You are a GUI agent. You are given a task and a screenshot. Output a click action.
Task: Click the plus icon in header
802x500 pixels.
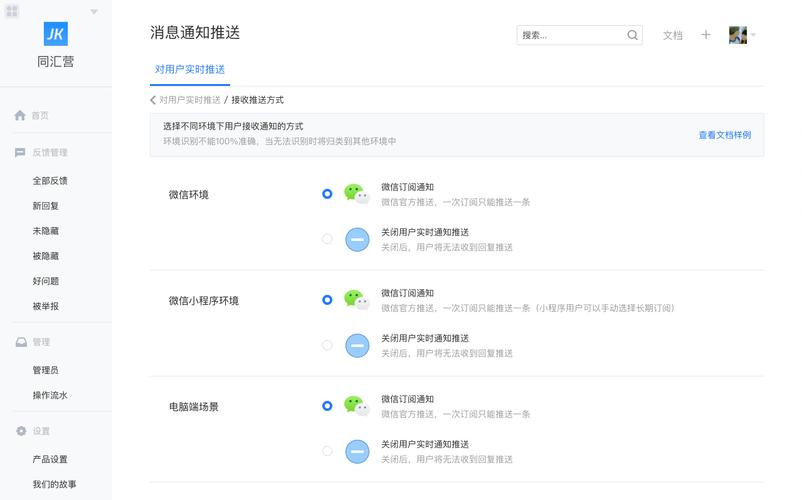[706, 35]
